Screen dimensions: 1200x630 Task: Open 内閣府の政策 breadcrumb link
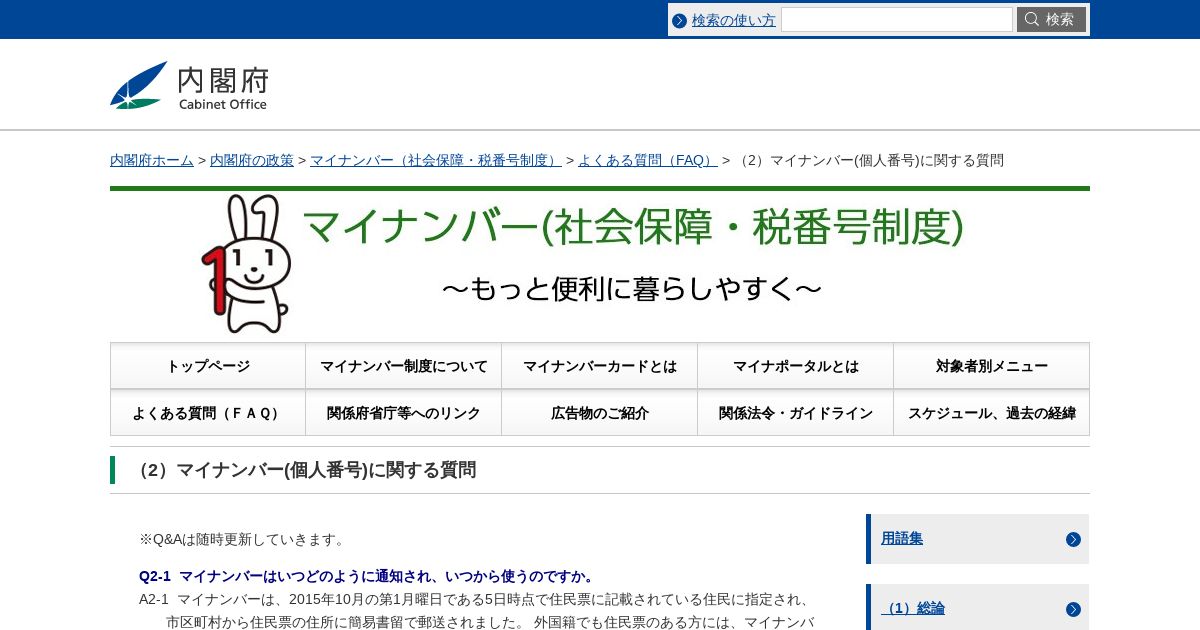[252, 160]
